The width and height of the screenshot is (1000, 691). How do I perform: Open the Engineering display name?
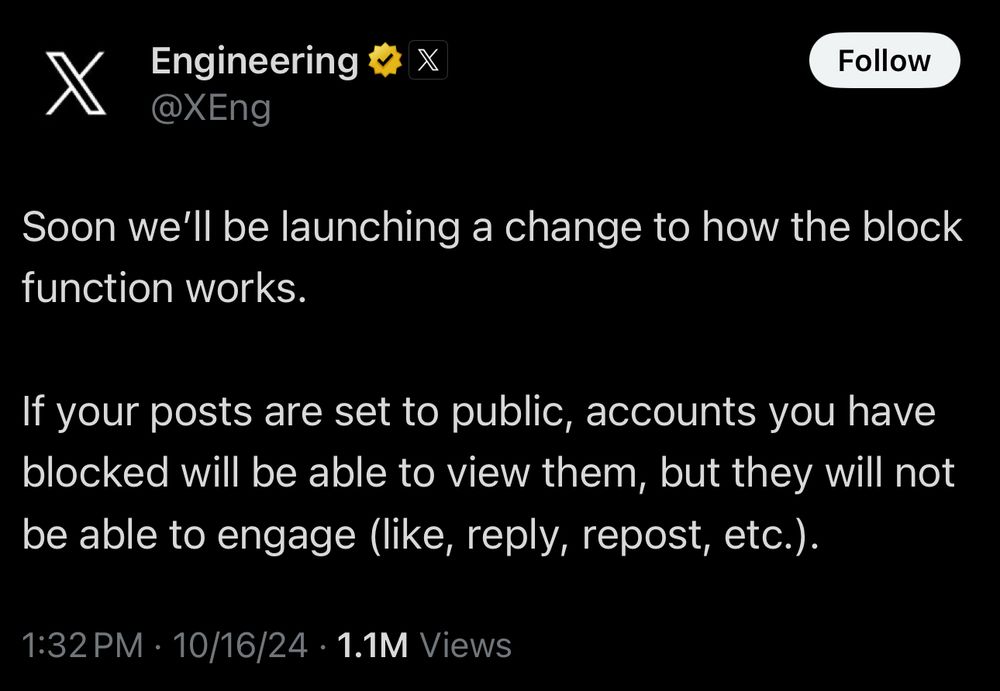tap(254, 62)
